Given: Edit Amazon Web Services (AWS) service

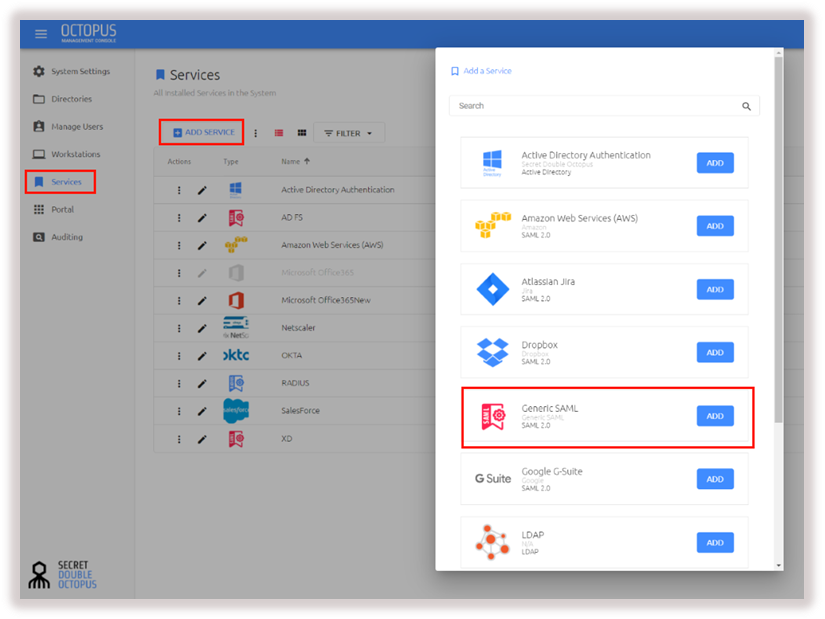Looking at the screenshot, I should [x=202, y=245].
